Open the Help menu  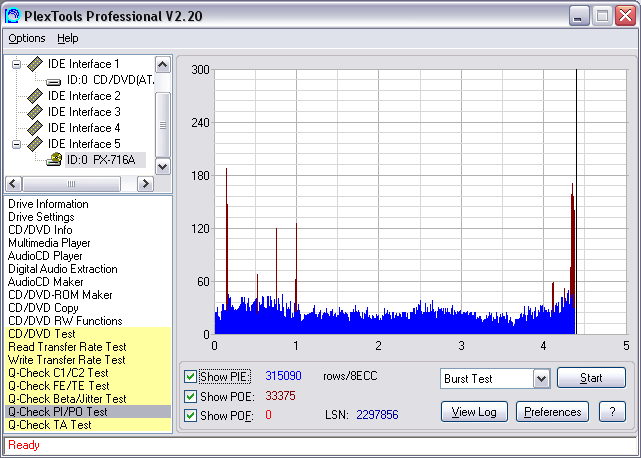click(67, 38)
